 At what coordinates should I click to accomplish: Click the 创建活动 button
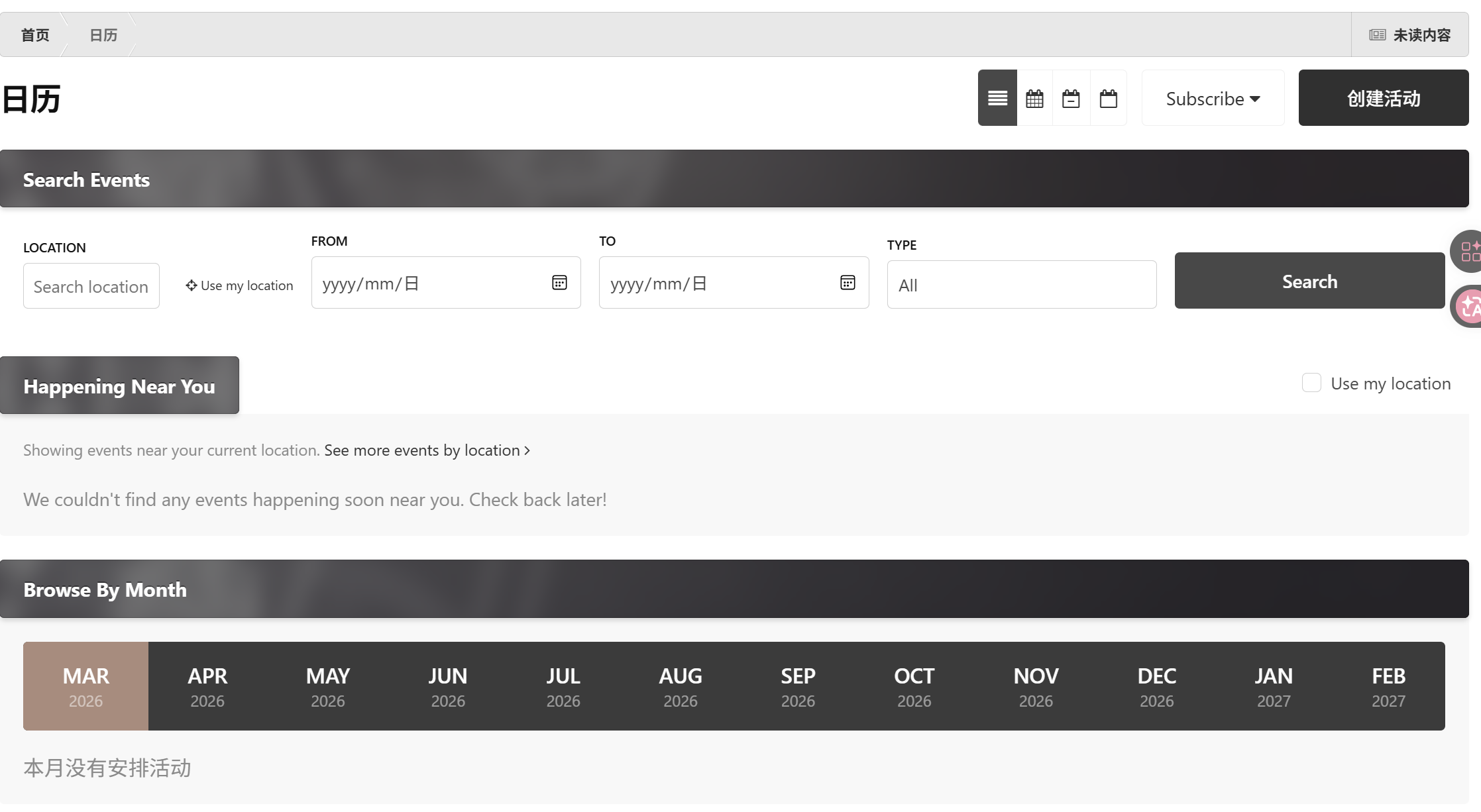click(x=1383, y=98)
